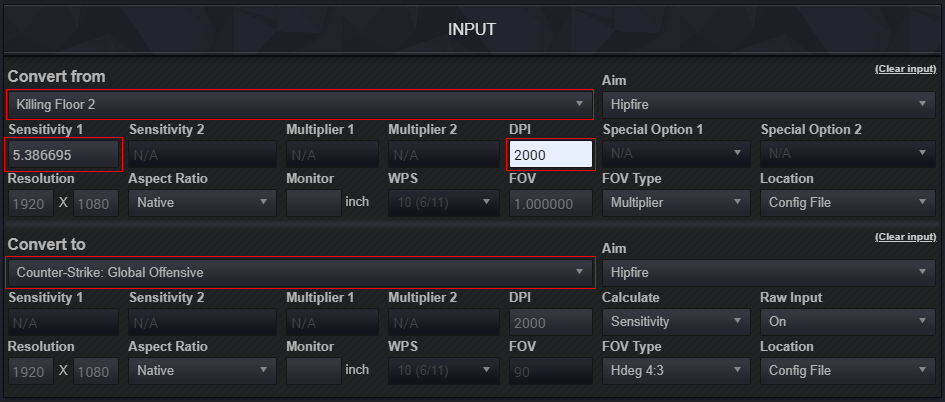945x402 pixels.
Task: Open FOV Type Hdeg 4:3 dropdown
Action: click(675, 370)
